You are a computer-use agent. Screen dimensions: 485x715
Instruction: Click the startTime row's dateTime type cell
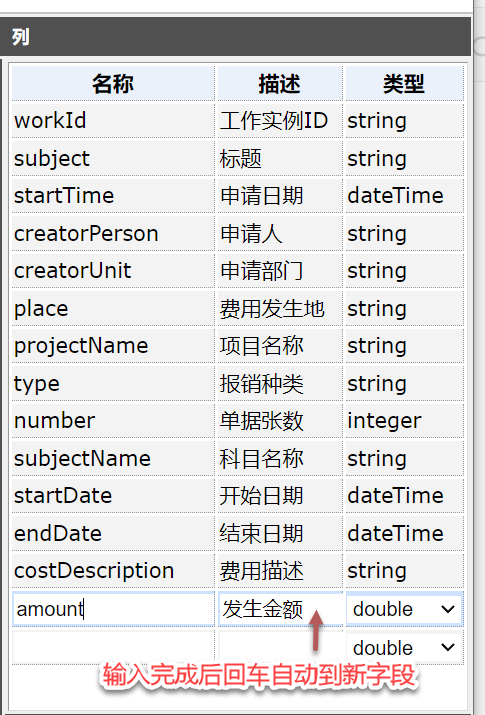[404, 196]
